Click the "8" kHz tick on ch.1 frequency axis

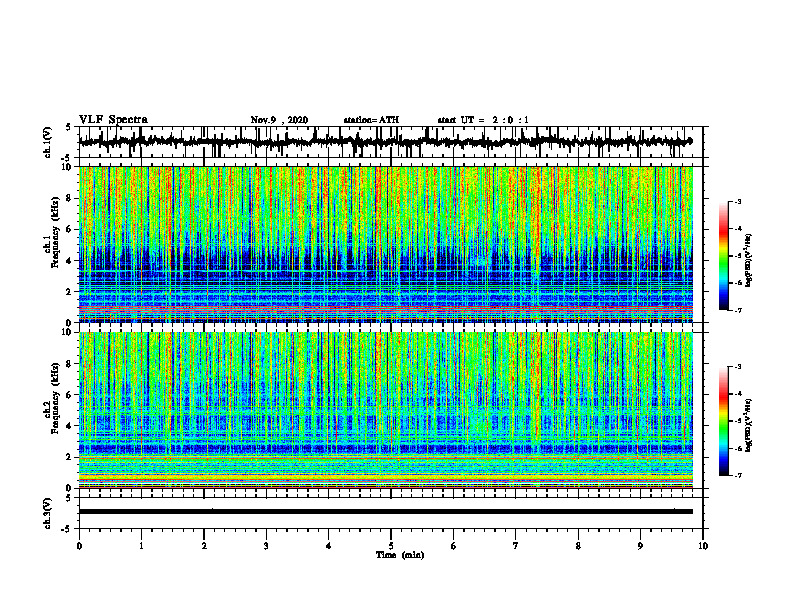point(70,198)
